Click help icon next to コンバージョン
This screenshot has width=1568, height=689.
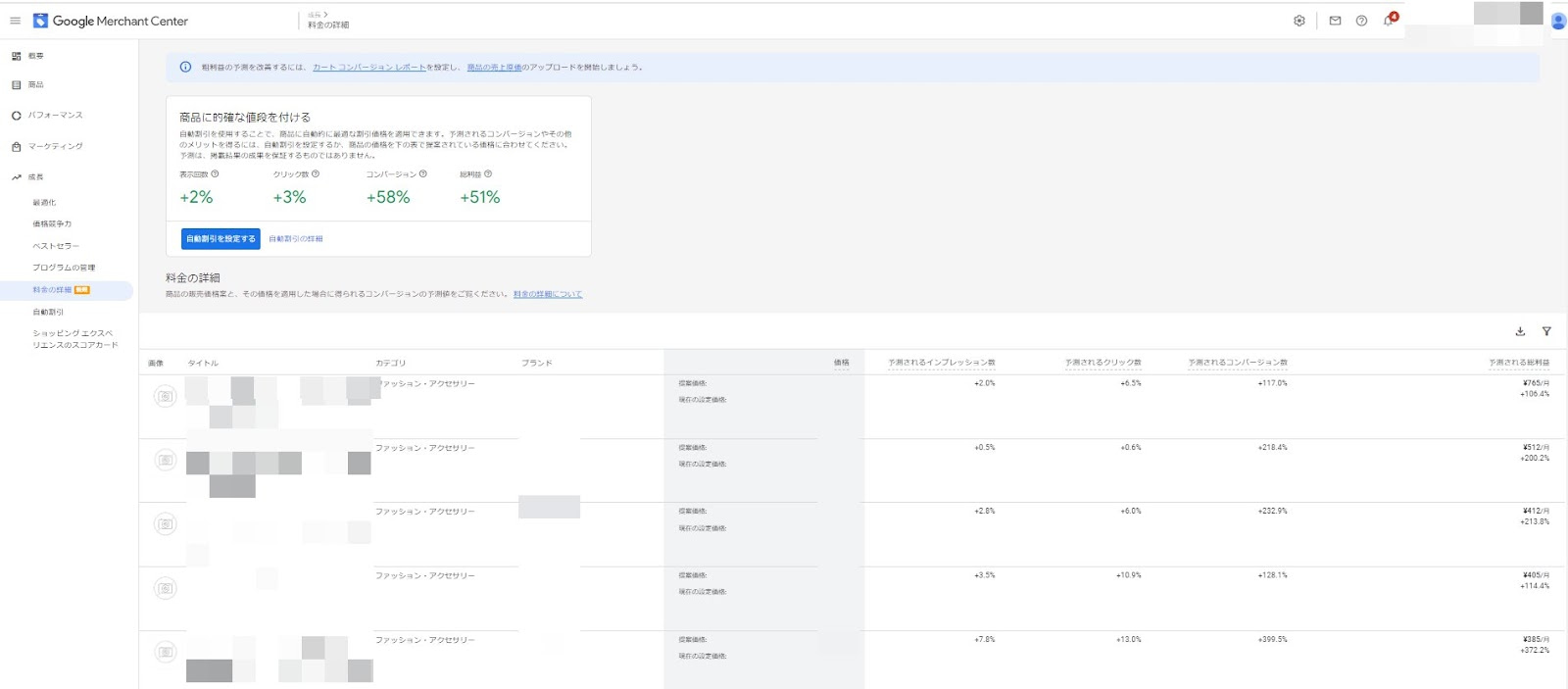(x=423, y=174)
